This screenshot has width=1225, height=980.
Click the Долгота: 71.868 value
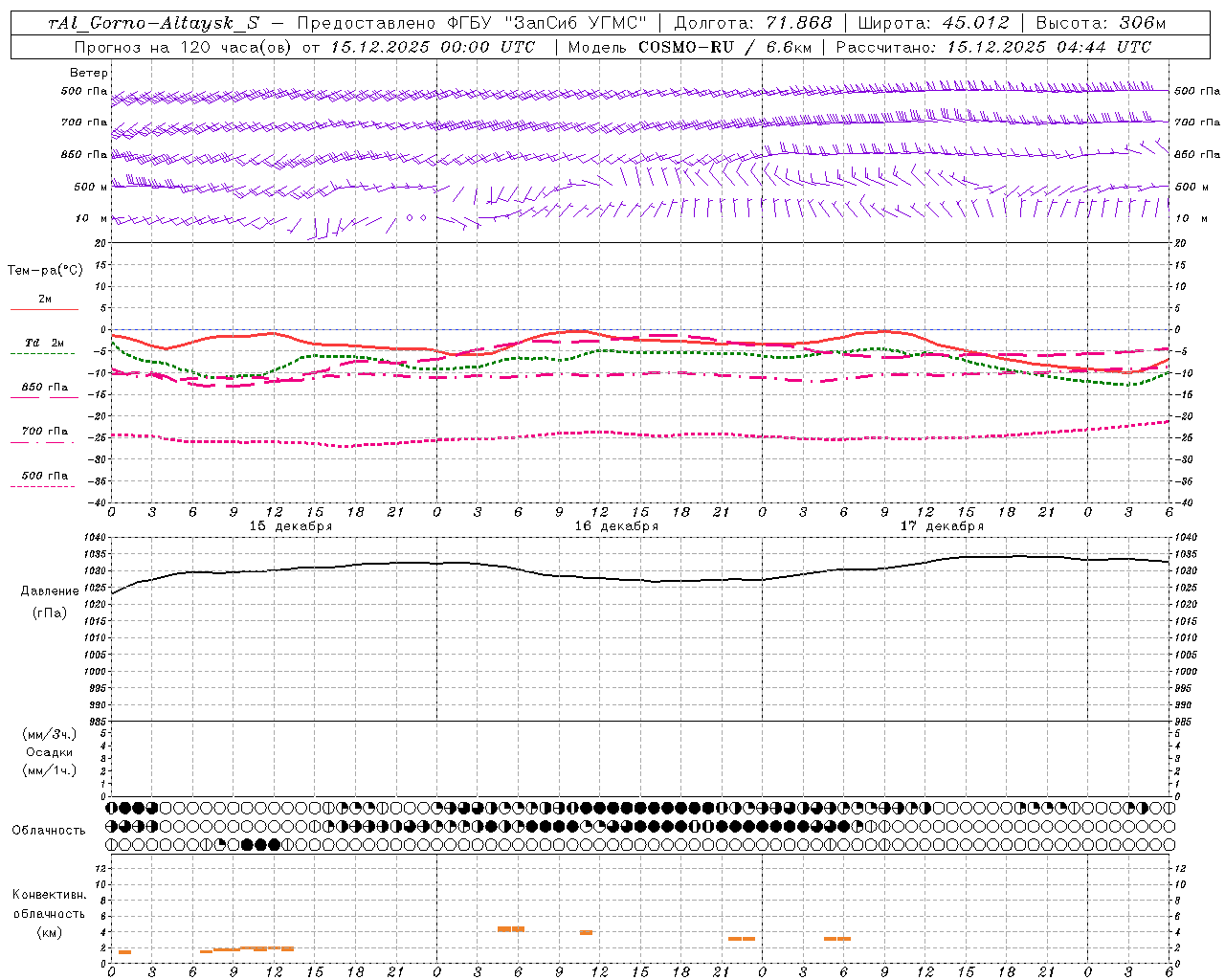(753, 23)
